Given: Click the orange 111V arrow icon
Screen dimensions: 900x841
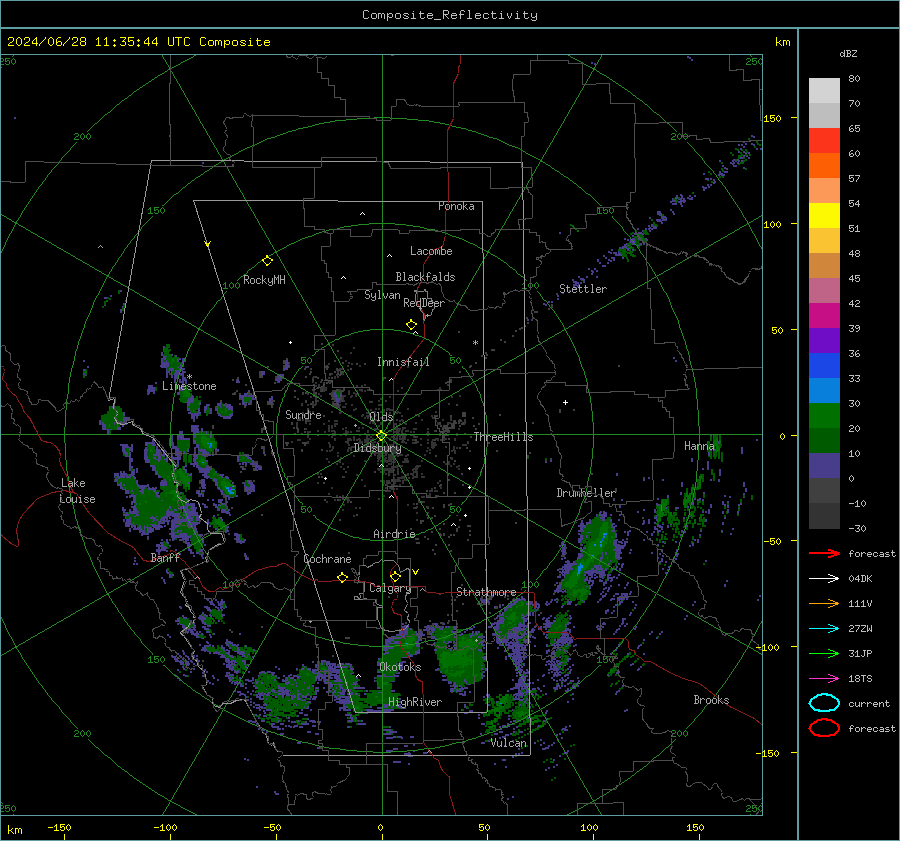Looking at the screenshot, I should pos(824,603).
